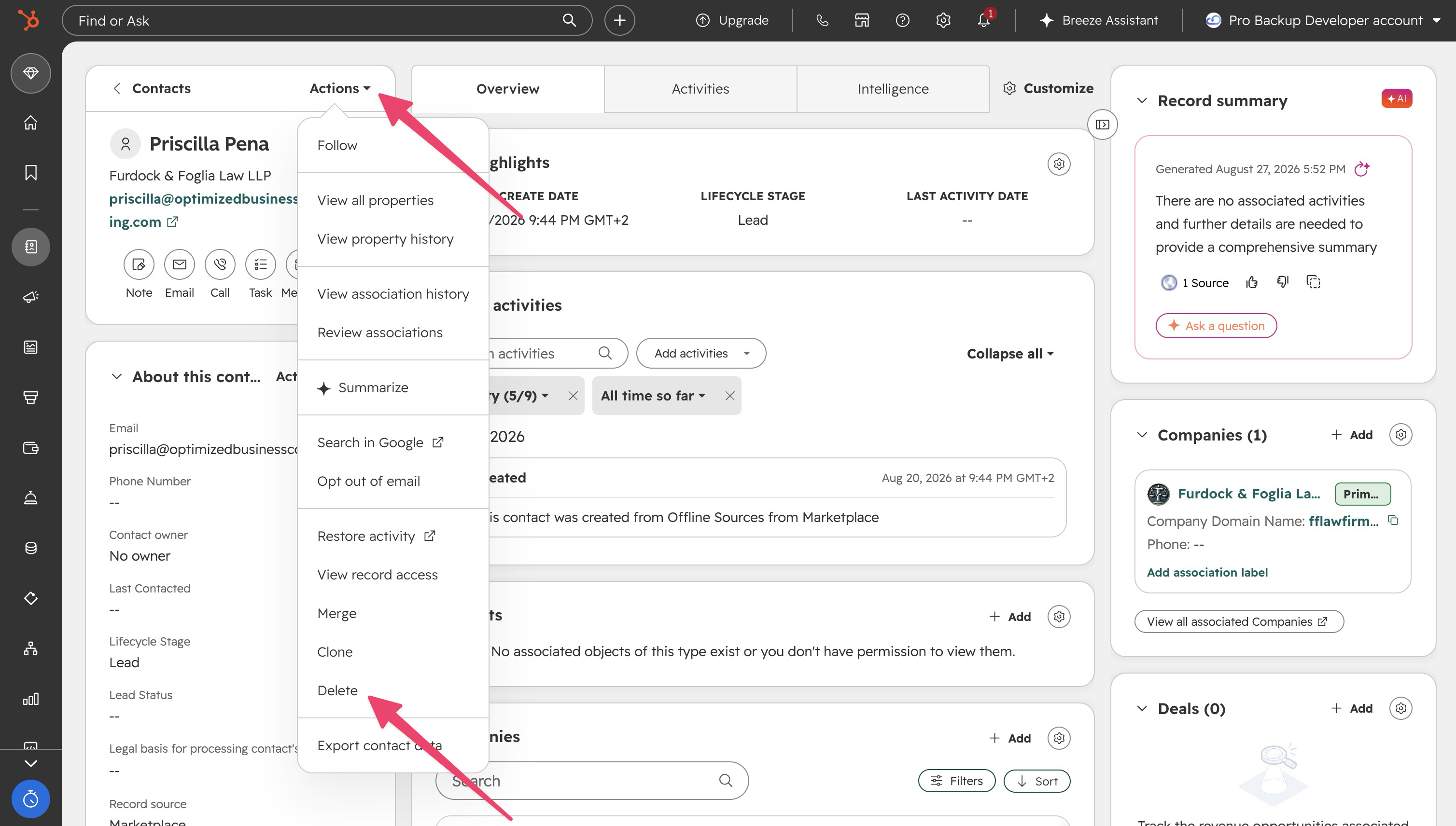
Task: Open the notifications bell icon
Action: (983, 20)
